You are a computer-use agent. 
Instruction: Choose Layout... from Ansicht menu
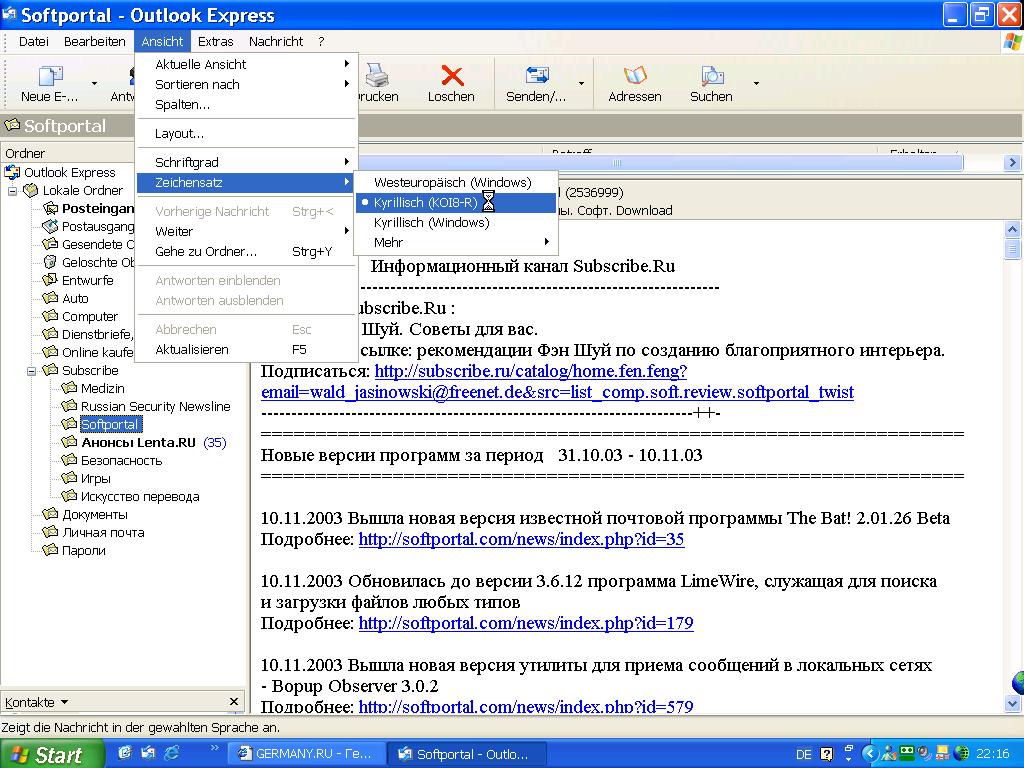(x=247, y=133)
